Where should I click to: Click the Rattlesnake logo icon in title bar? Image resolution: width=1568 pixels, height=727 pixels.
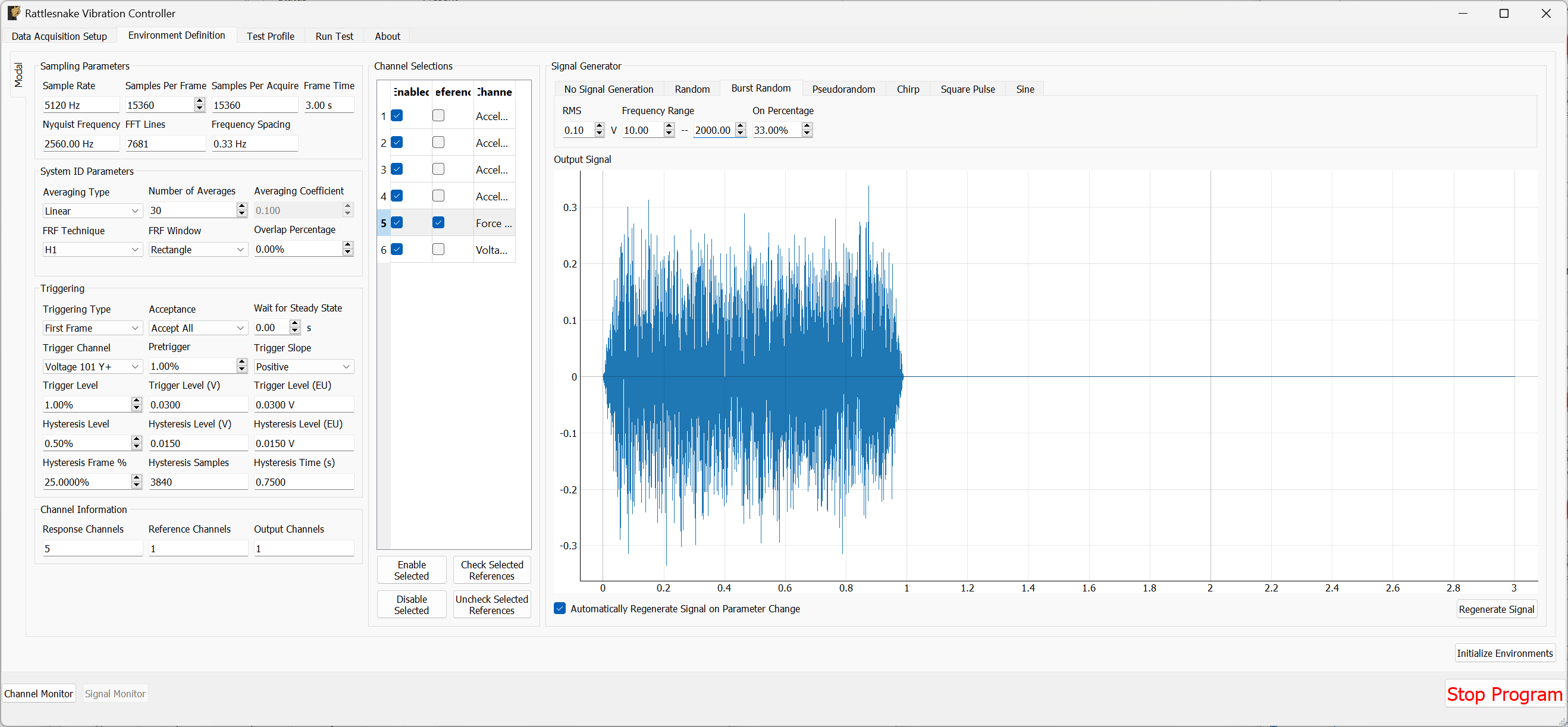point(14,12)
